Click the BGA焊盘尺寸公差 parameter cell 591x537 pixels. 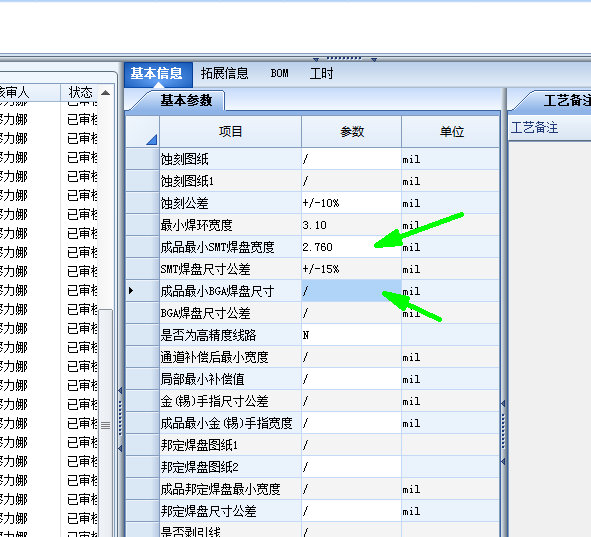(x=351, y=313)
